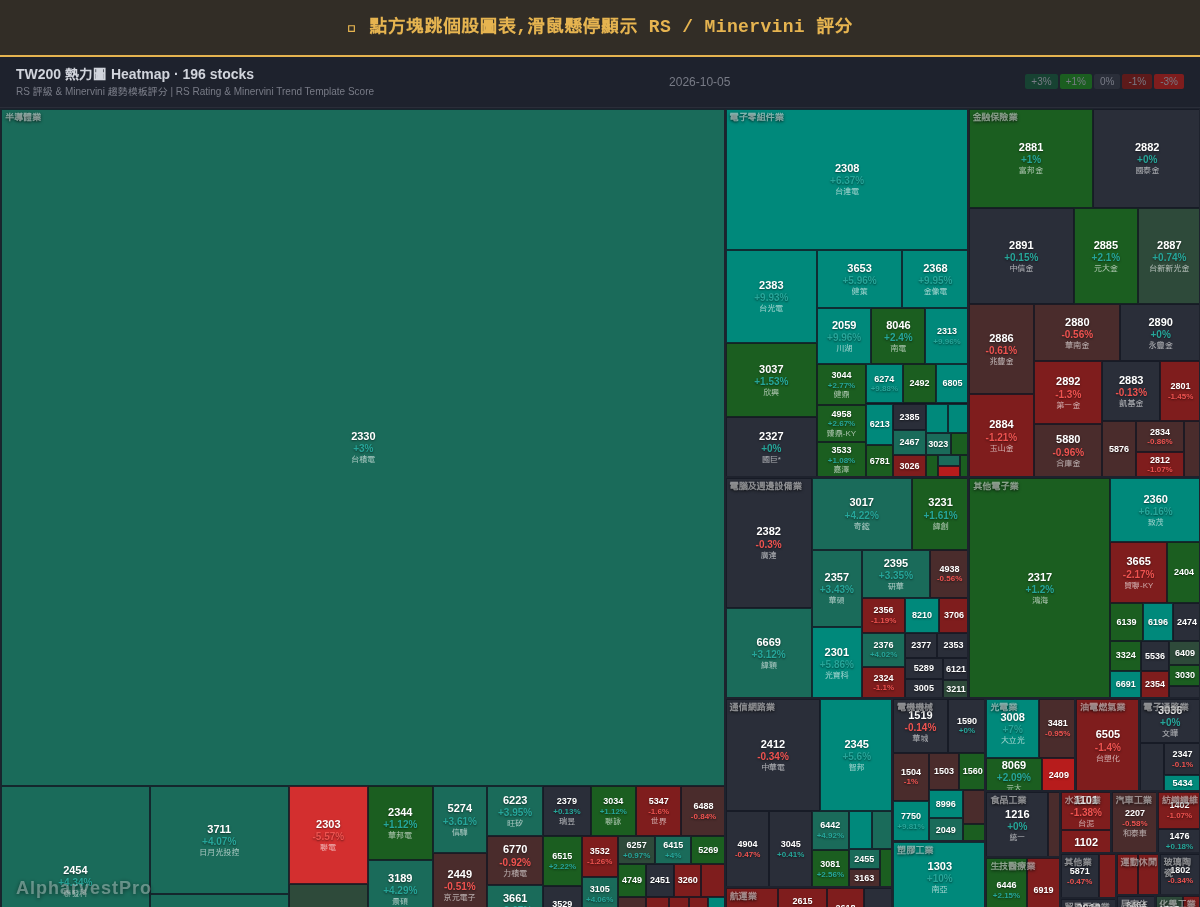Viewport: 1200px width, 907px height.
Task: Click the 3008 大立光 tile
Action: (x=1013, y=728)
